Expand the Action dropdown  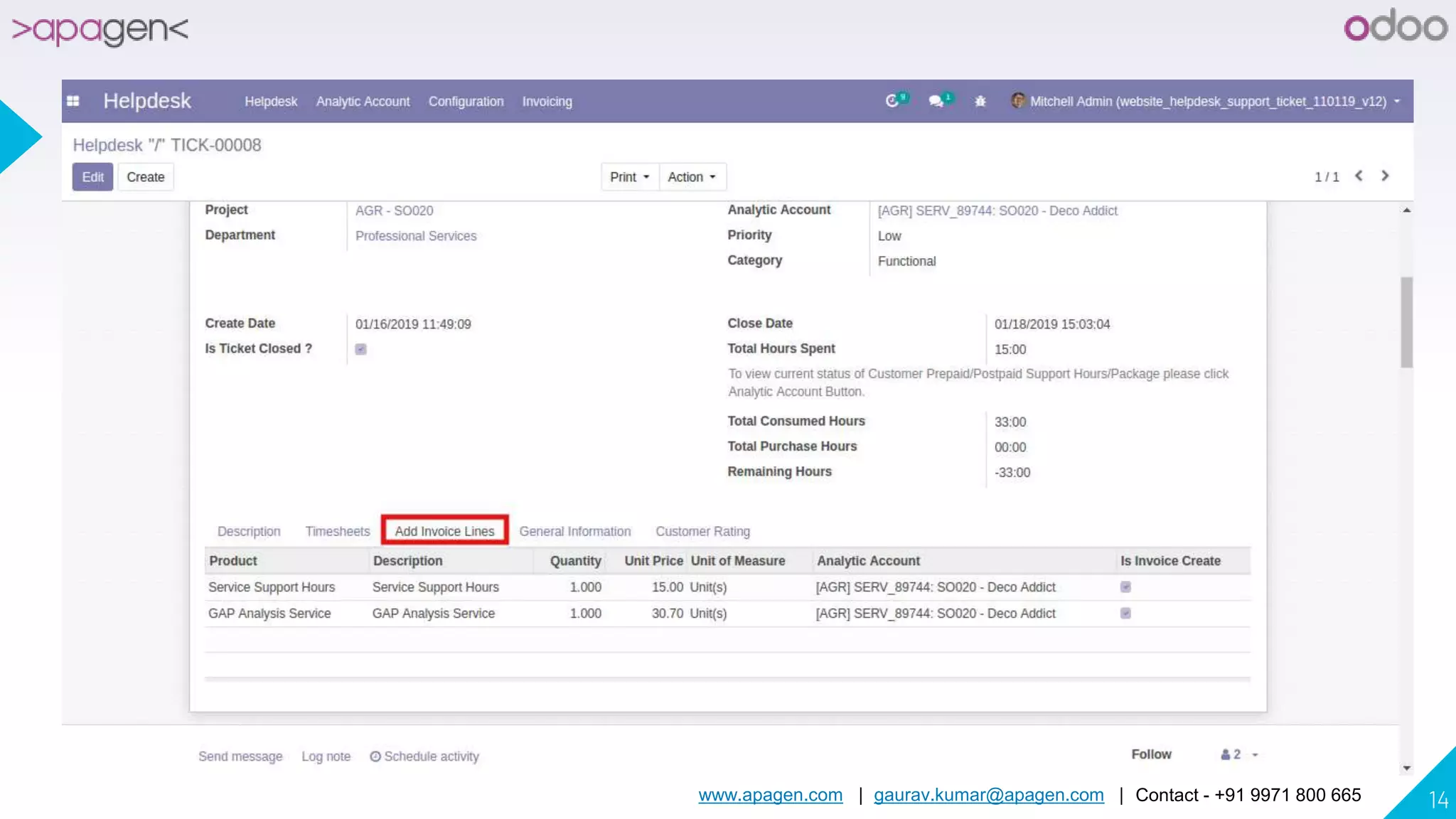[692, 177]
